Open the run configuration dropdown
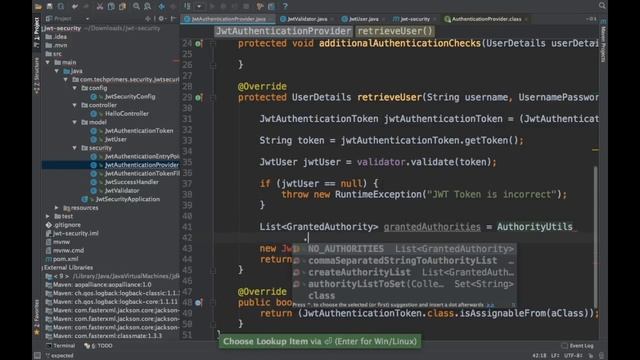This screenshot has height=360, width=640. click(x=199, y=6)
